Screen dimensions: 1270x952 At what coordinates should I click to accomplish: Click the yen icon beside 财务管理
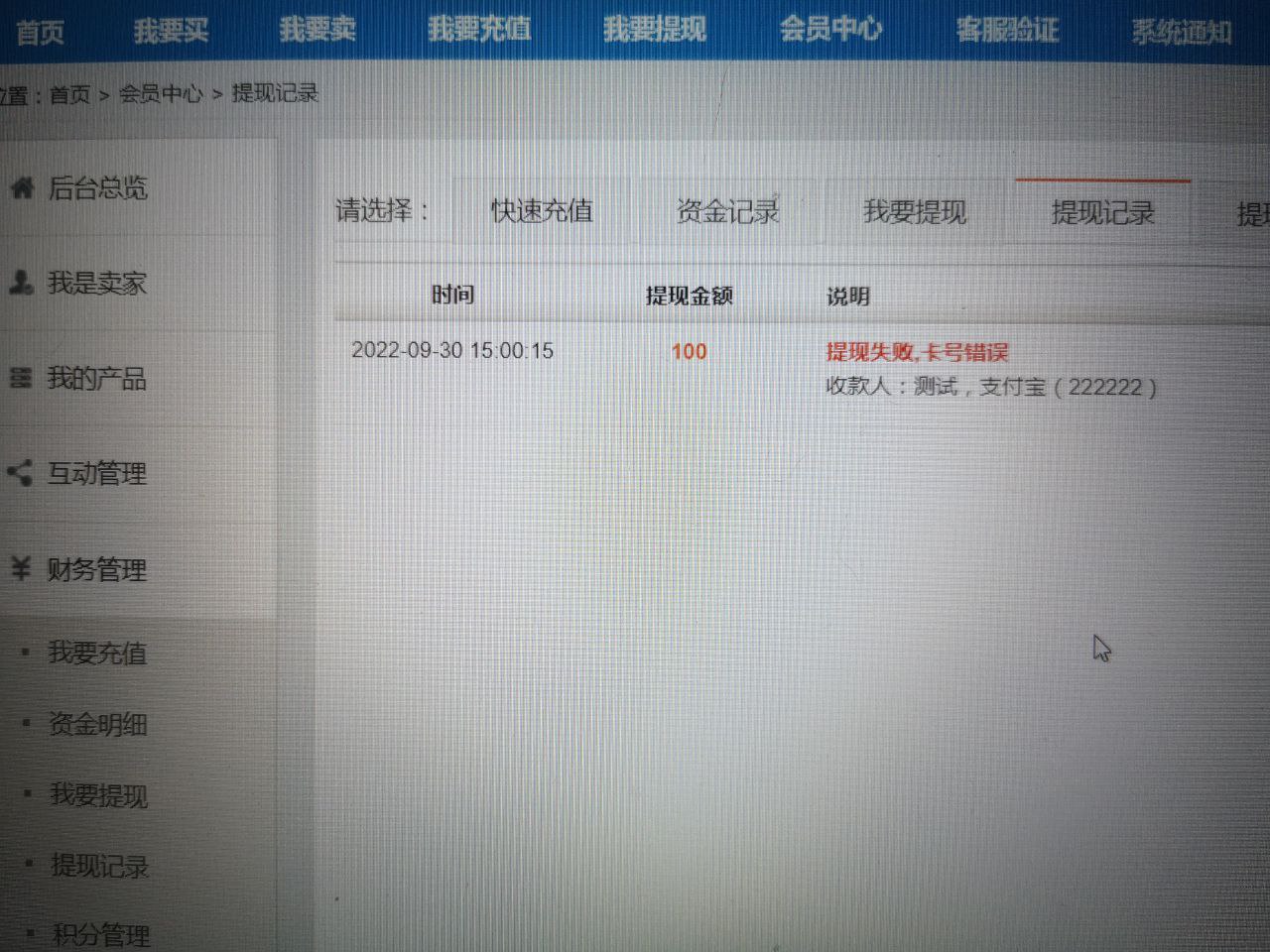click(x=21, y=568)
